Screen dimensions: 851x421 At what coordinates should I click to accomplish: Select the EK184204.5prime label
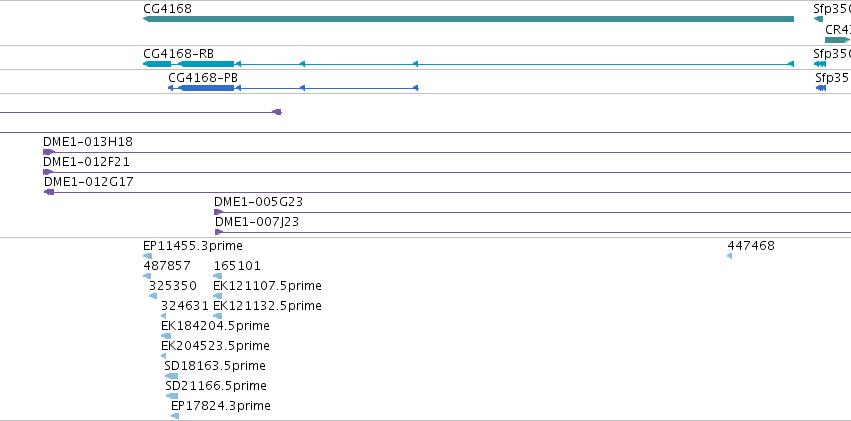coord(215,326)
